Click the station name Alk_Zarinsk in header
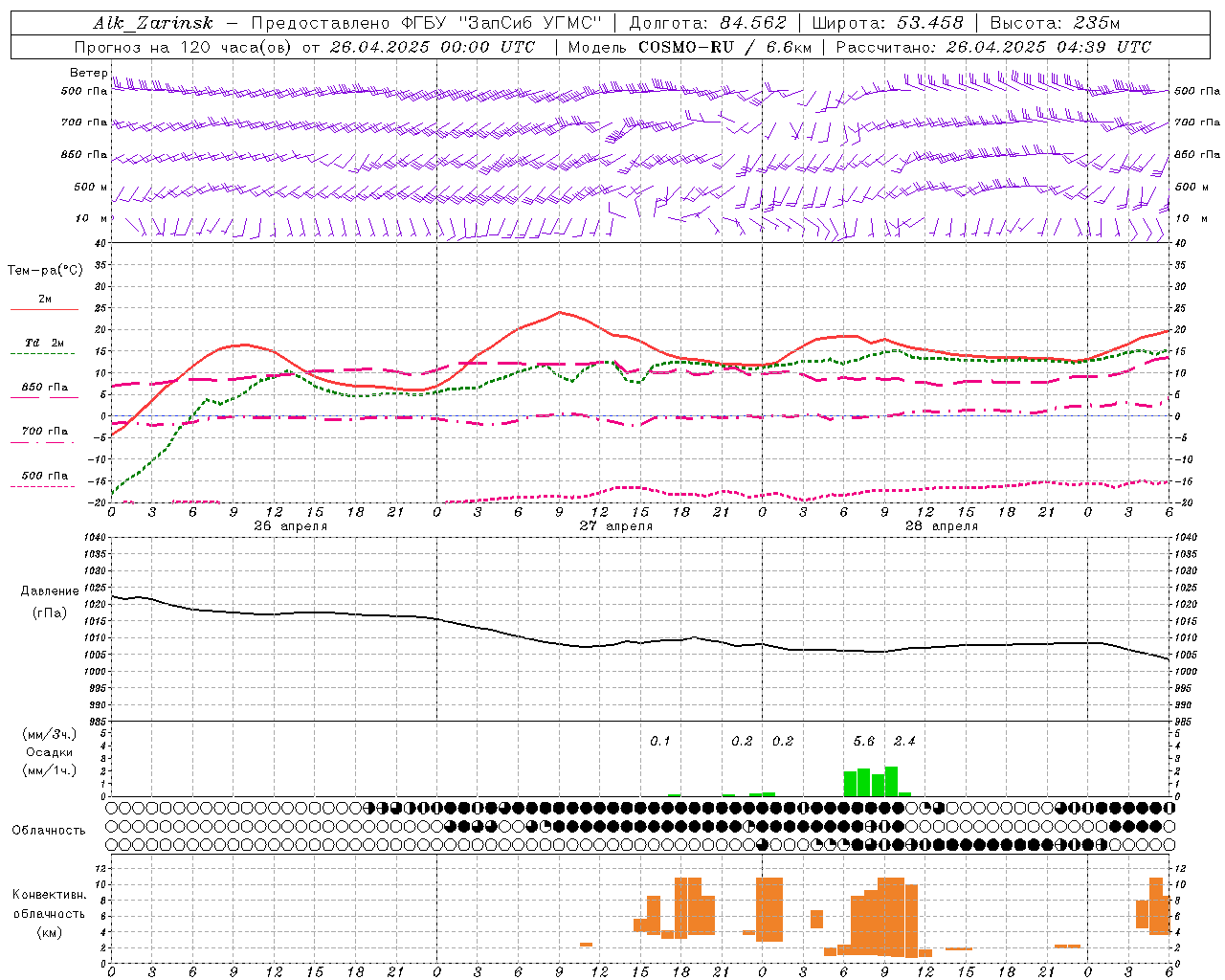 click(x=153, y=23)
